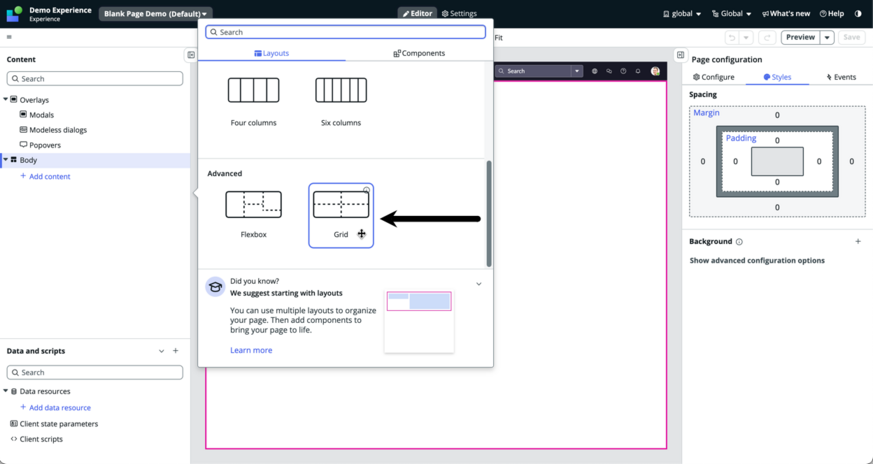
Task: Open the Help menu
Action: coord(832,14)
